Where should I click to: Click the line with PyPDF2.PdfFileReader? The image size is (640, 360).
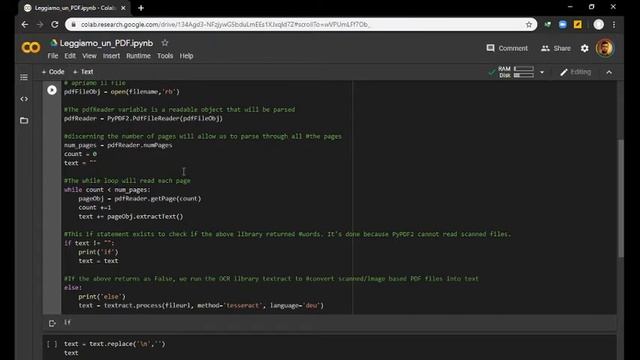coord(143,118)
